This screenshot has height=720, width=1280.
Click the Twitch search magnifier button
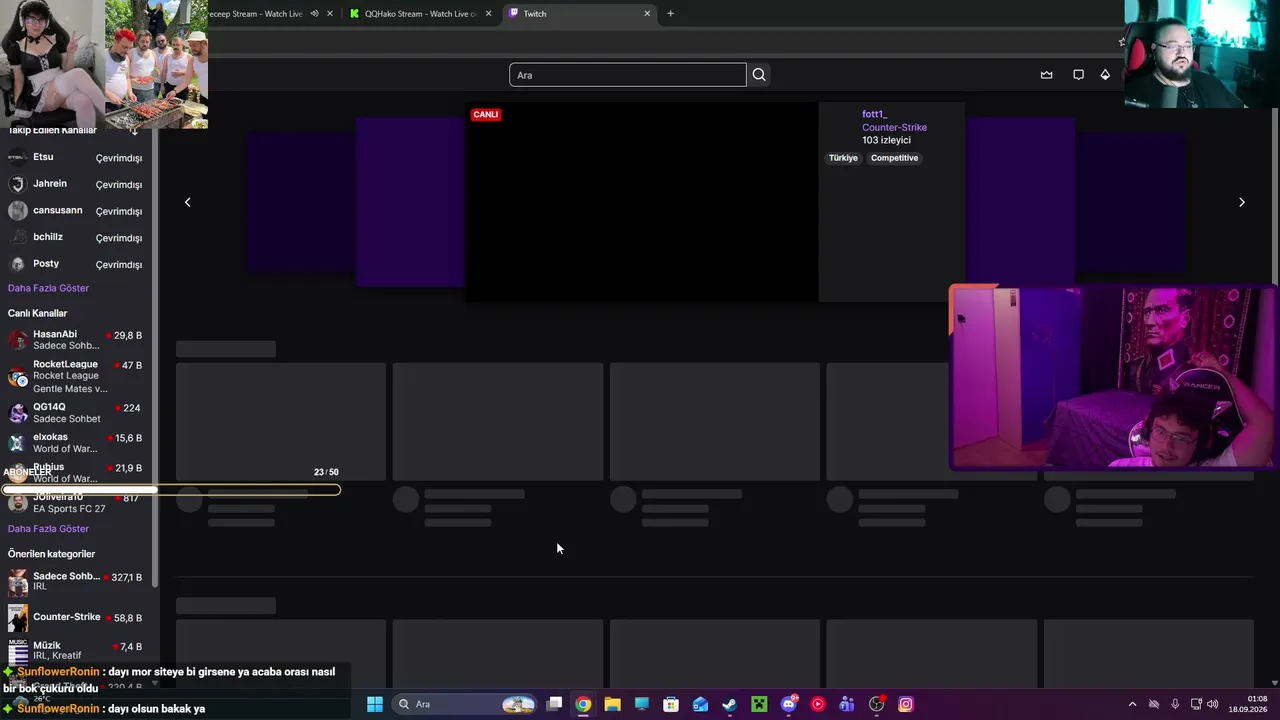(x=759, y=74)
